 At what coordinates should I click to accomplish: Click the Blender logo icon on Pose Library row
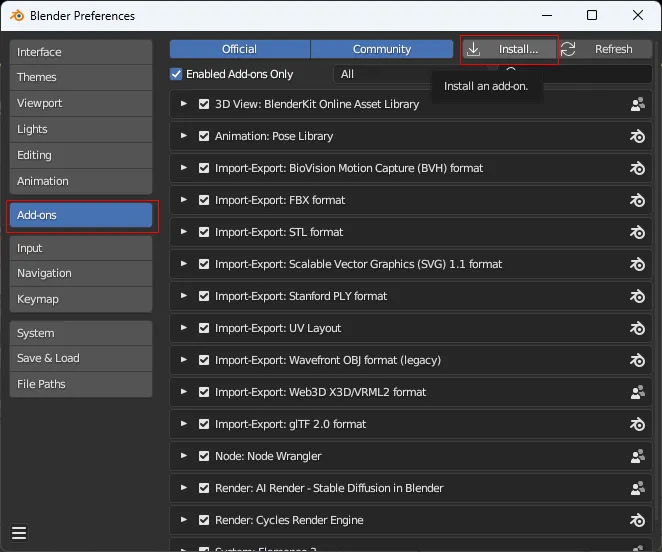coord(637,136)
